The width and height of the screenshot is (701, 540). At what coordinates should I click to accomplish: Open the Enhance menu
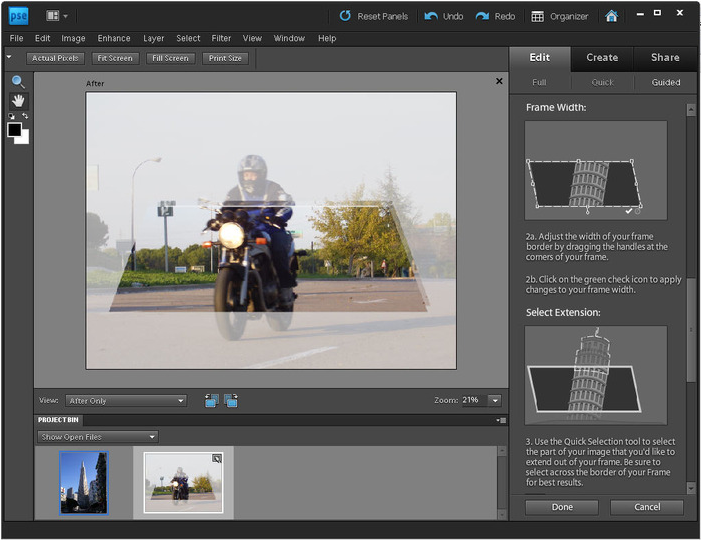113,38
